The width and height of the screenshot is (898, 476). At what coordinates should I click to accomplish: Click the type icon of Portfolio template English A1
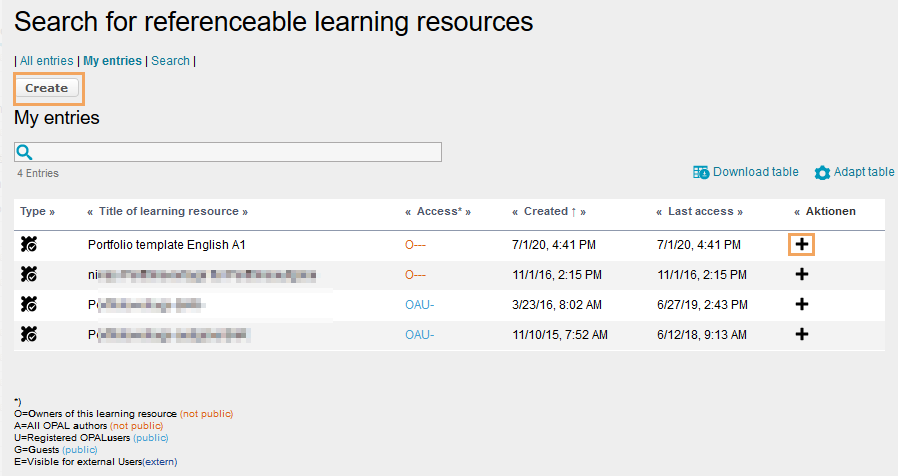pyautogui.click(x=29, y=244)
